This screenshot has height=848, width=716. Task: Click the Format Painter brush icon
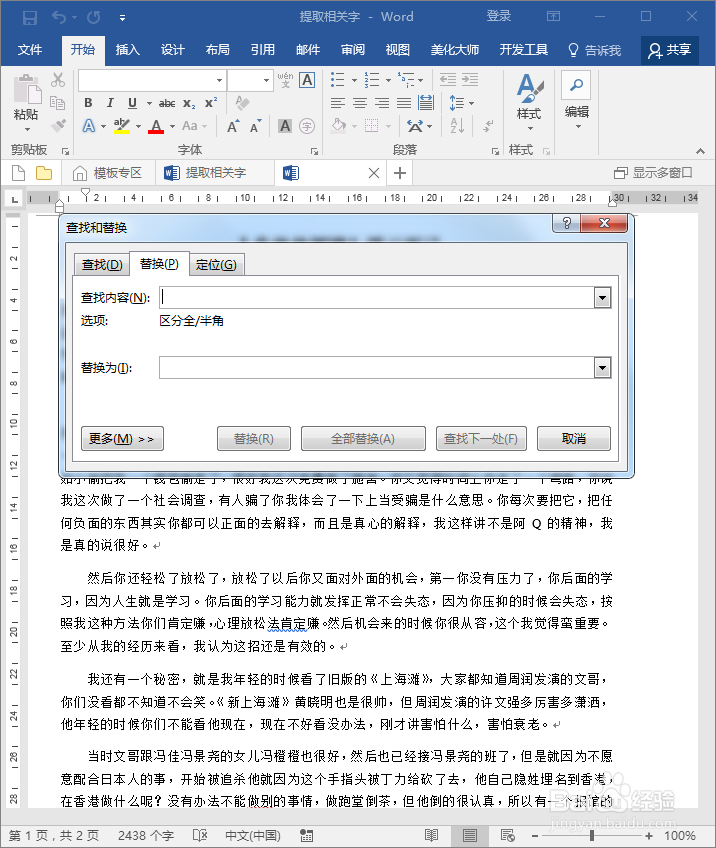[57, 125]
